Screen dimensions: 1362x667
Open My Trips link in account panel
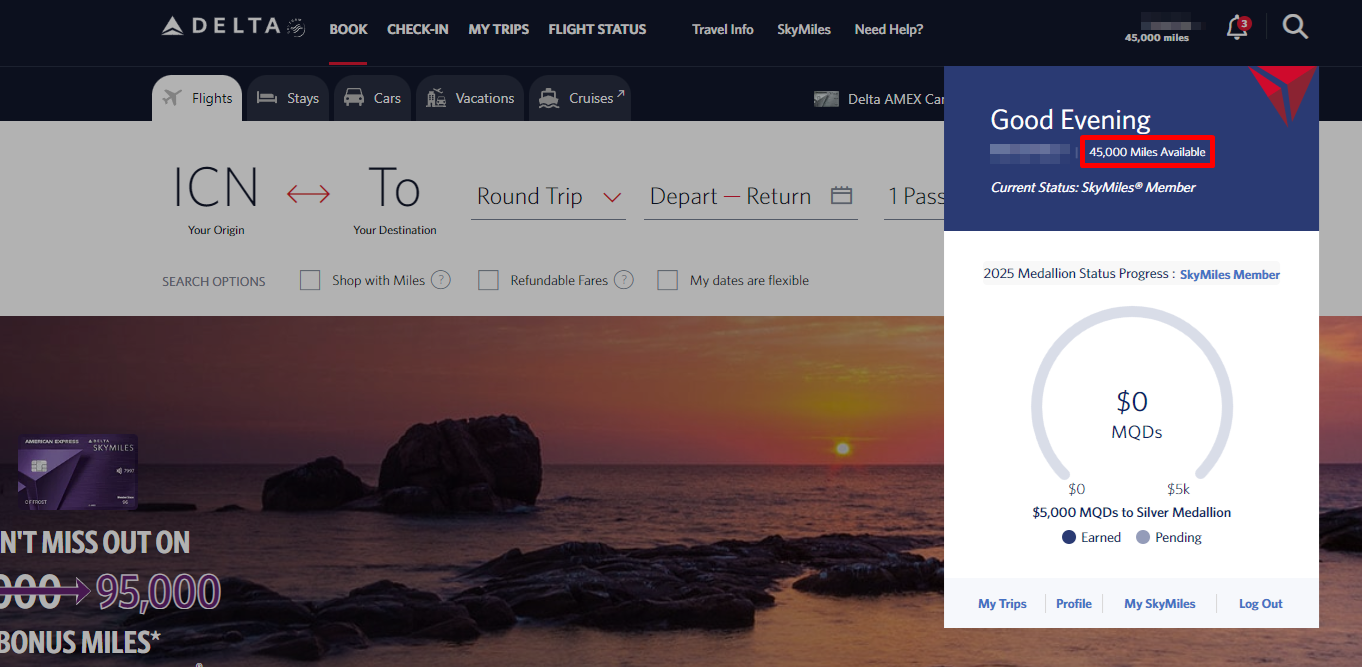click(1002, 603)
